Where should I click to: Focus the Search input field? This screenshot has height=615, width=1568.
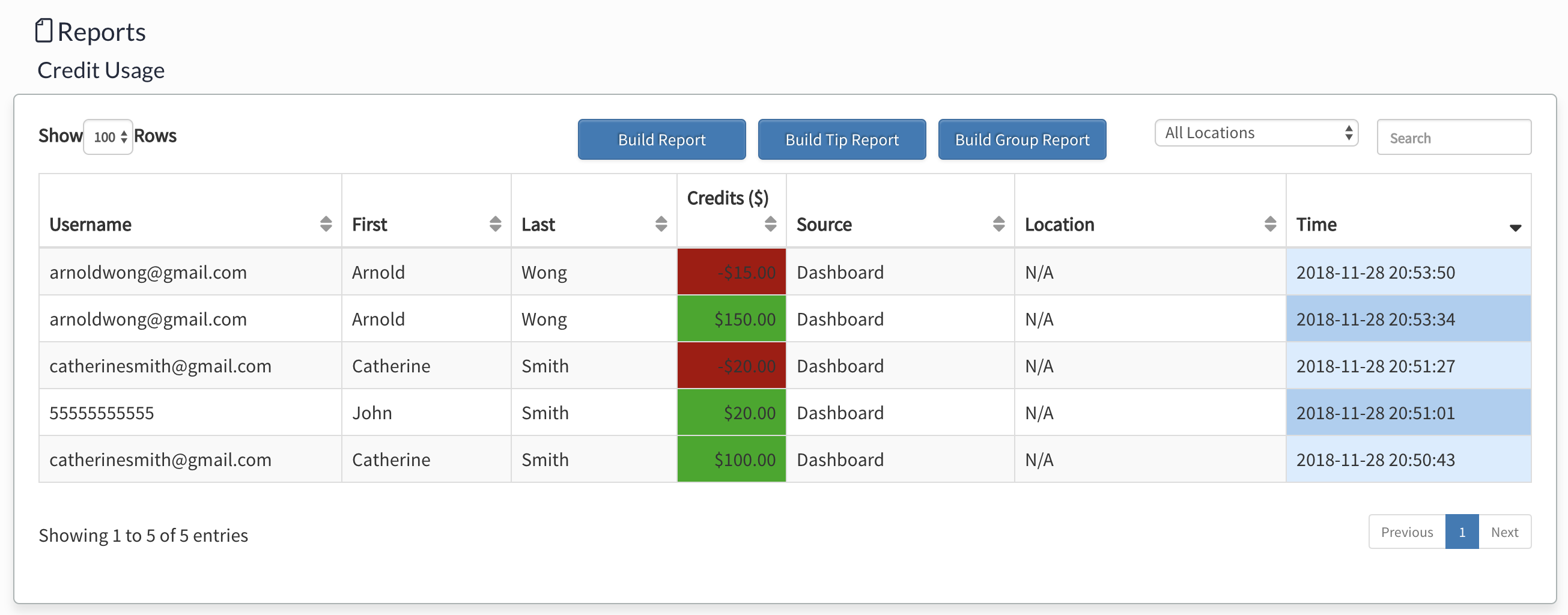point(1454,138)
